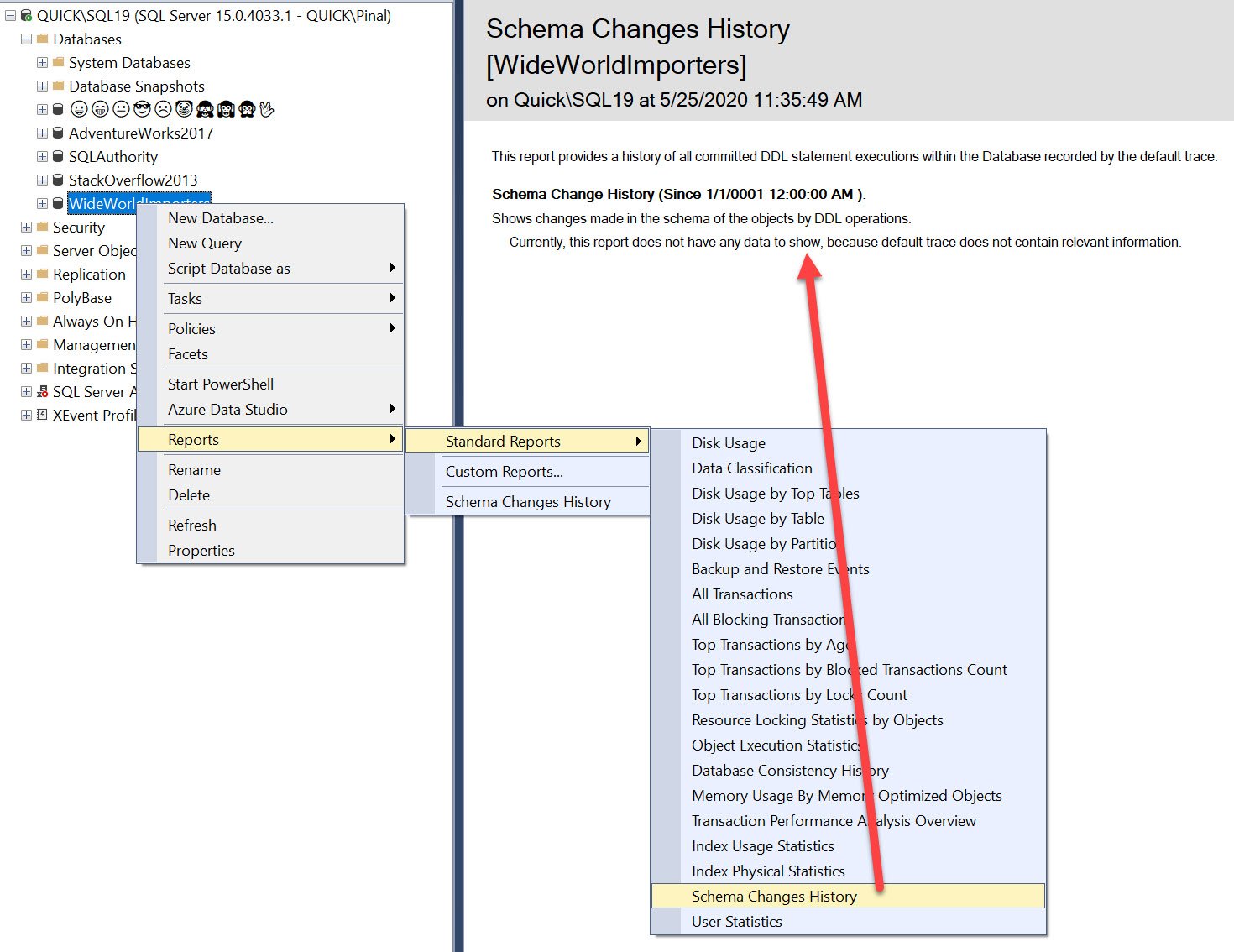Select the AdventureWorks2017 tree item
The height and width of the screenshot is (952, 1234).
141,133
